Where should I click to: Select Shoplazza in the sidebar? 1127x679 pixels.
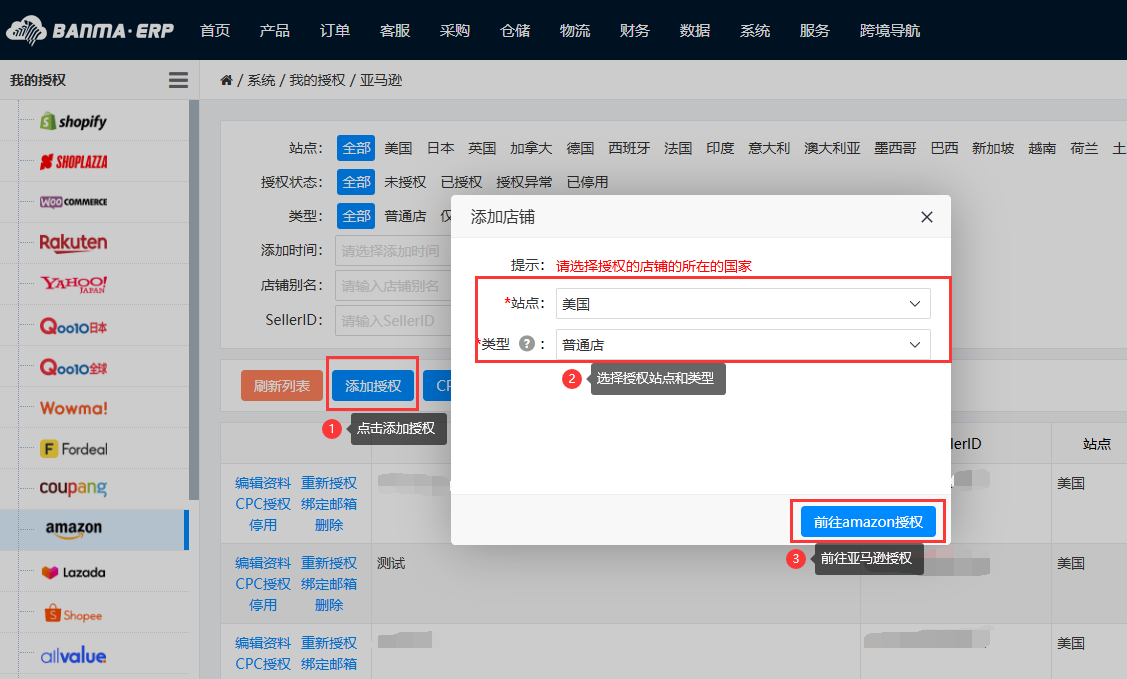coord(74,162)
